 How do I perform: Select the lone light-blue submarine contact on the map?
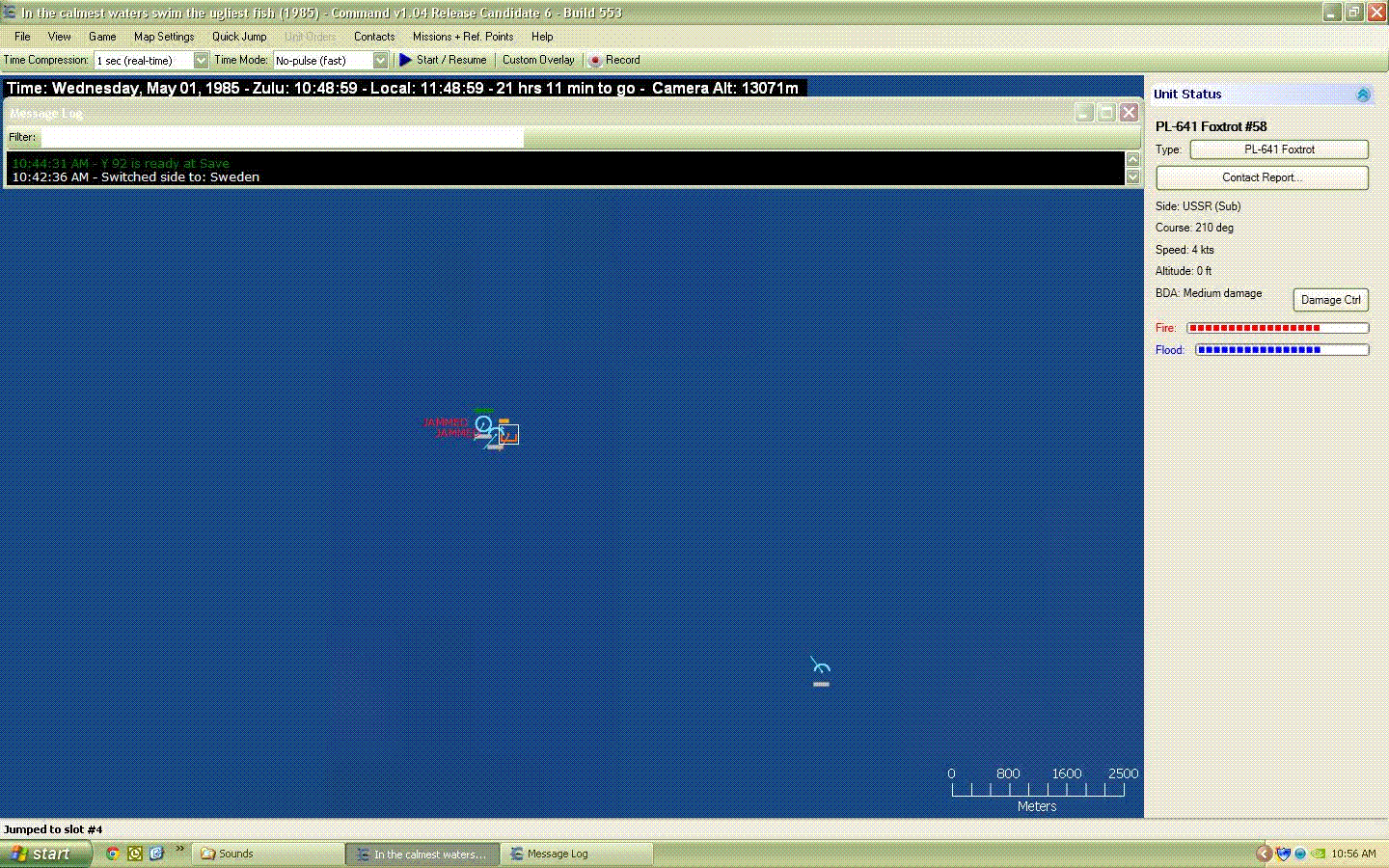(821, 667)
